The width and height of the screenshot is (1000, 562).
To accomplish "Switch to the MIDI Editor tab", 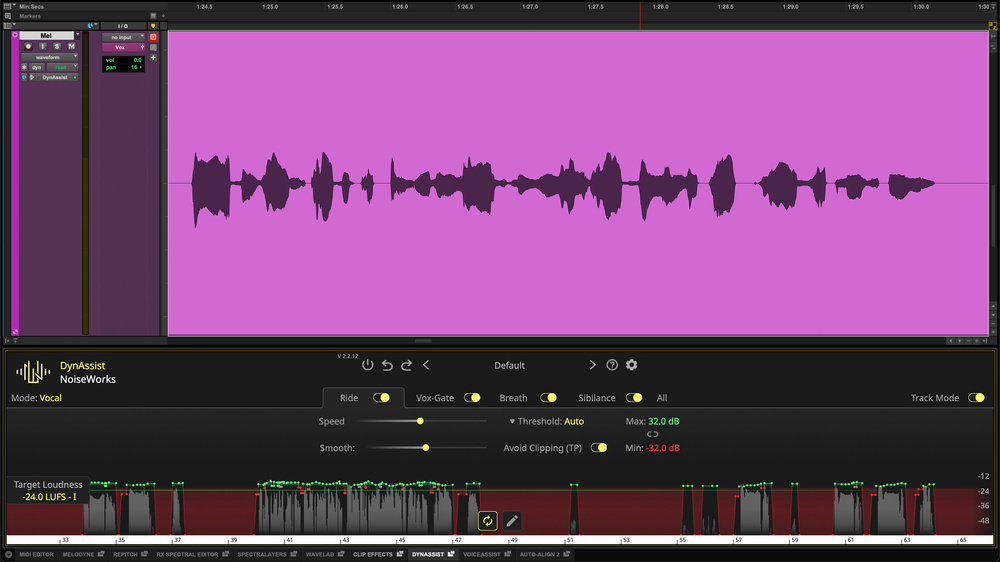I will point(36,554).
